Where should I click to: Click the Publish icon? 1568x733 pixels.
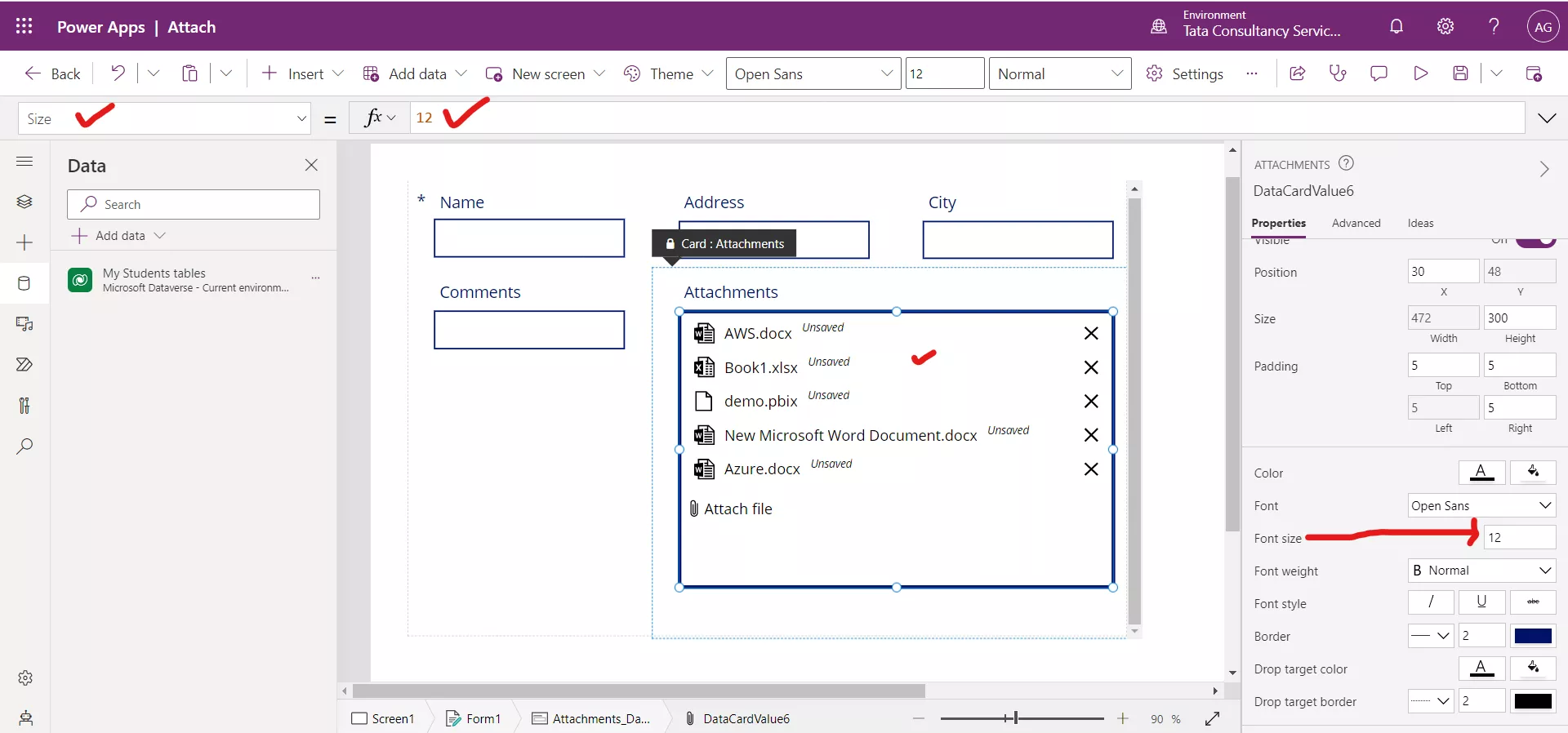1534,73
